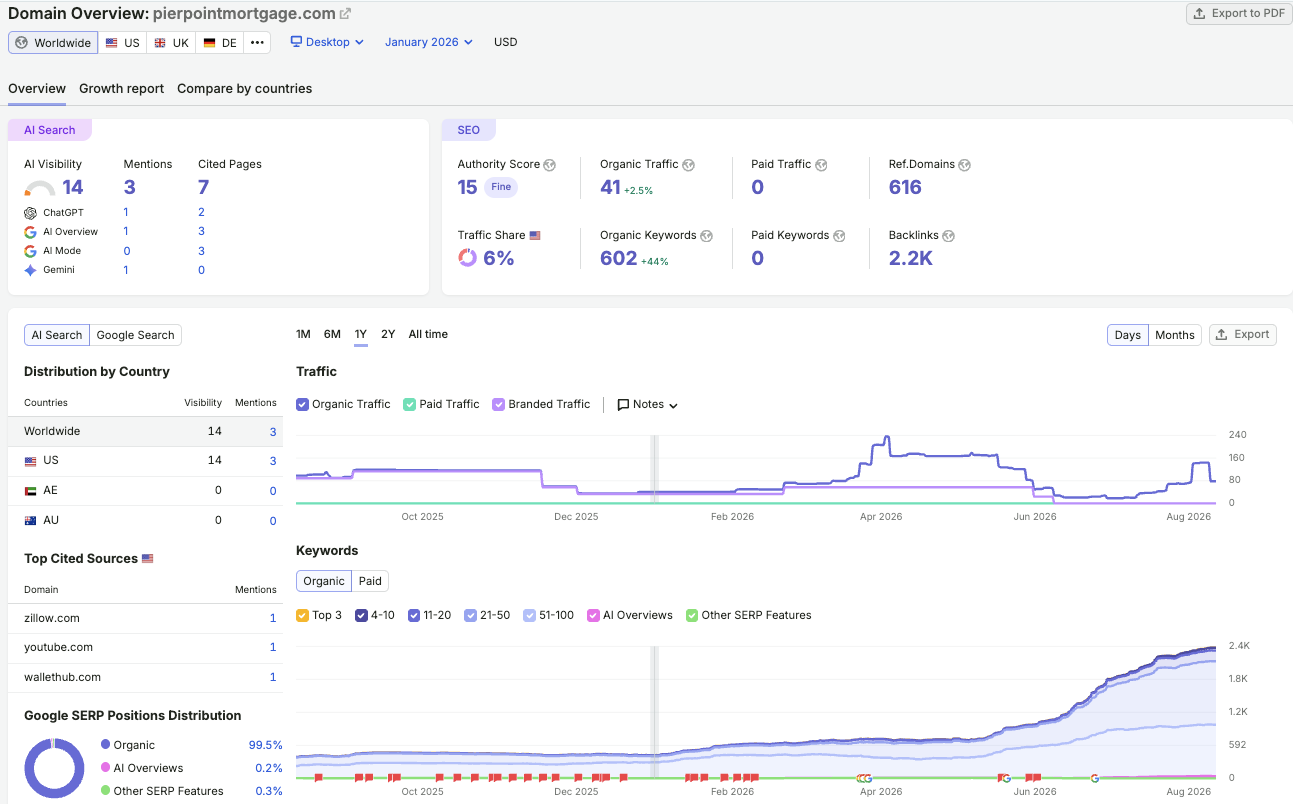Click the Google update marker near April 2026
This screenshot has width=1293, height=804.
(x=867, y=778)
